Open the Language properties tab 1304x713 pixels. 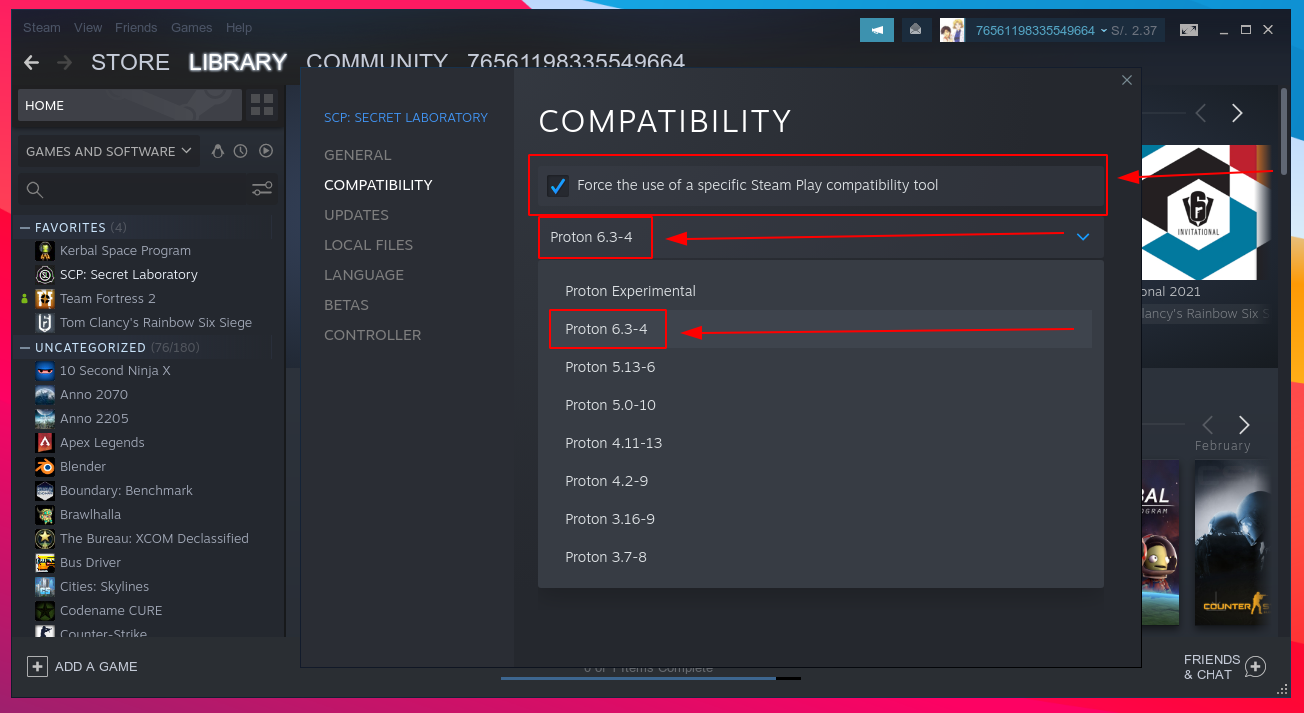pos(364,275)
